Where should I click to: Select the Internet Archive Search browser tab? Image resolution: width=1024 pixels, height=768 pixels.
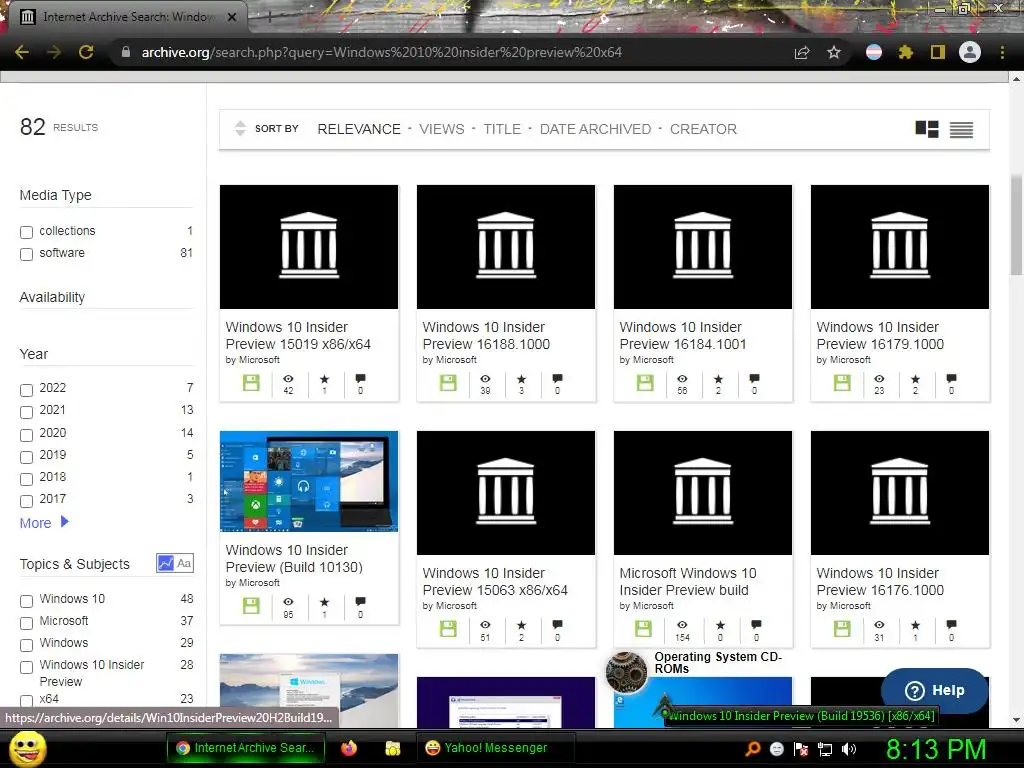pyautogui.click(x=127, y=17)
